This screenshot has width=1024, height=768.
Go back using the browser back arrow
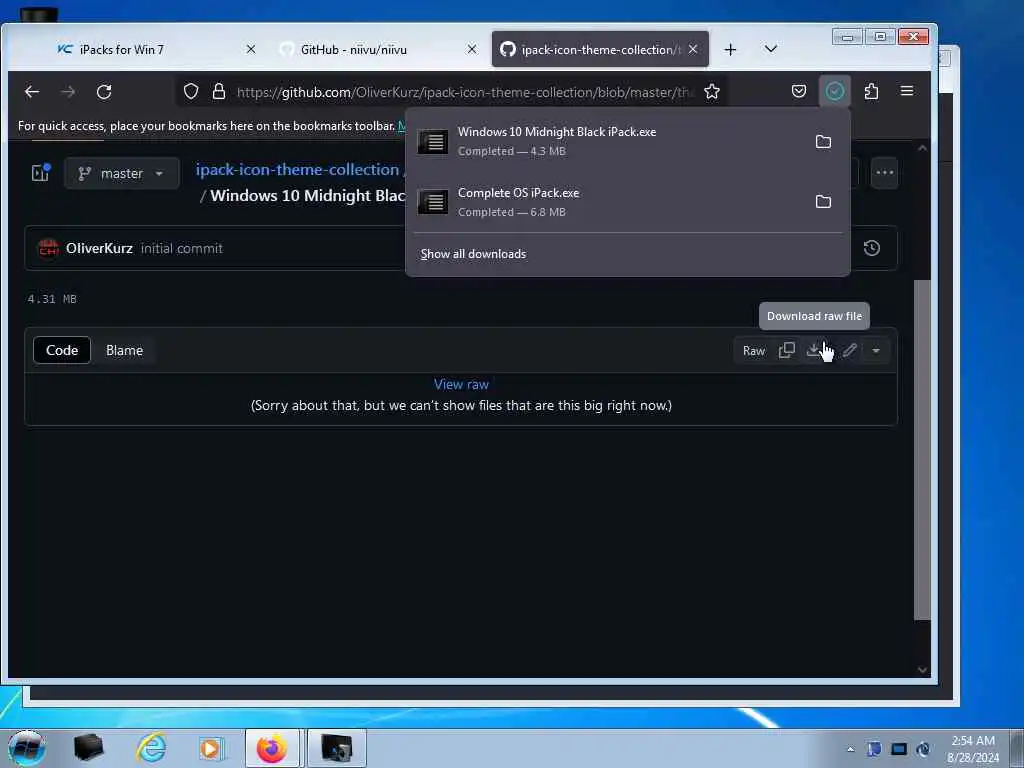[x=32, y=92]
